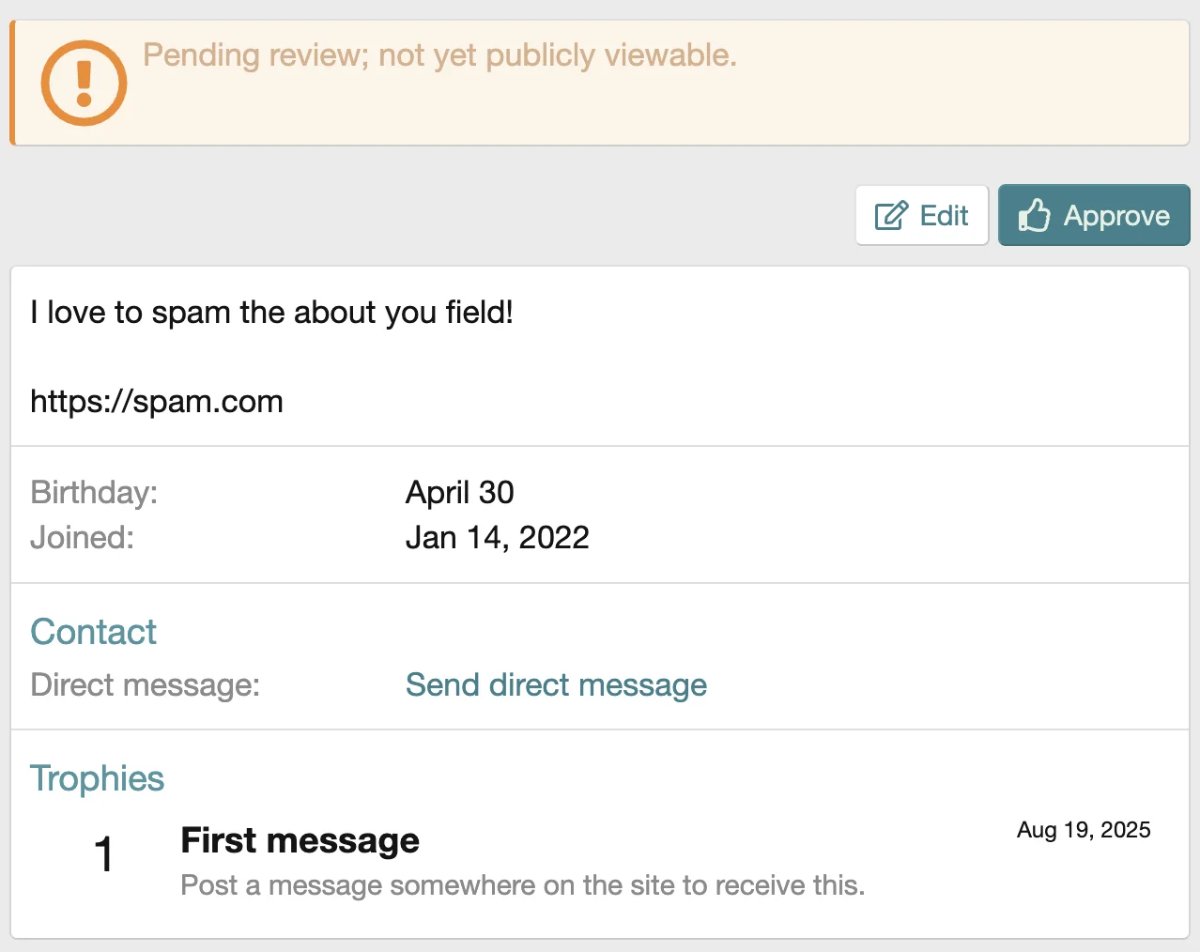
Task: Open the Send direct message link
Action: pyautogui.click(x=556, y=685)
